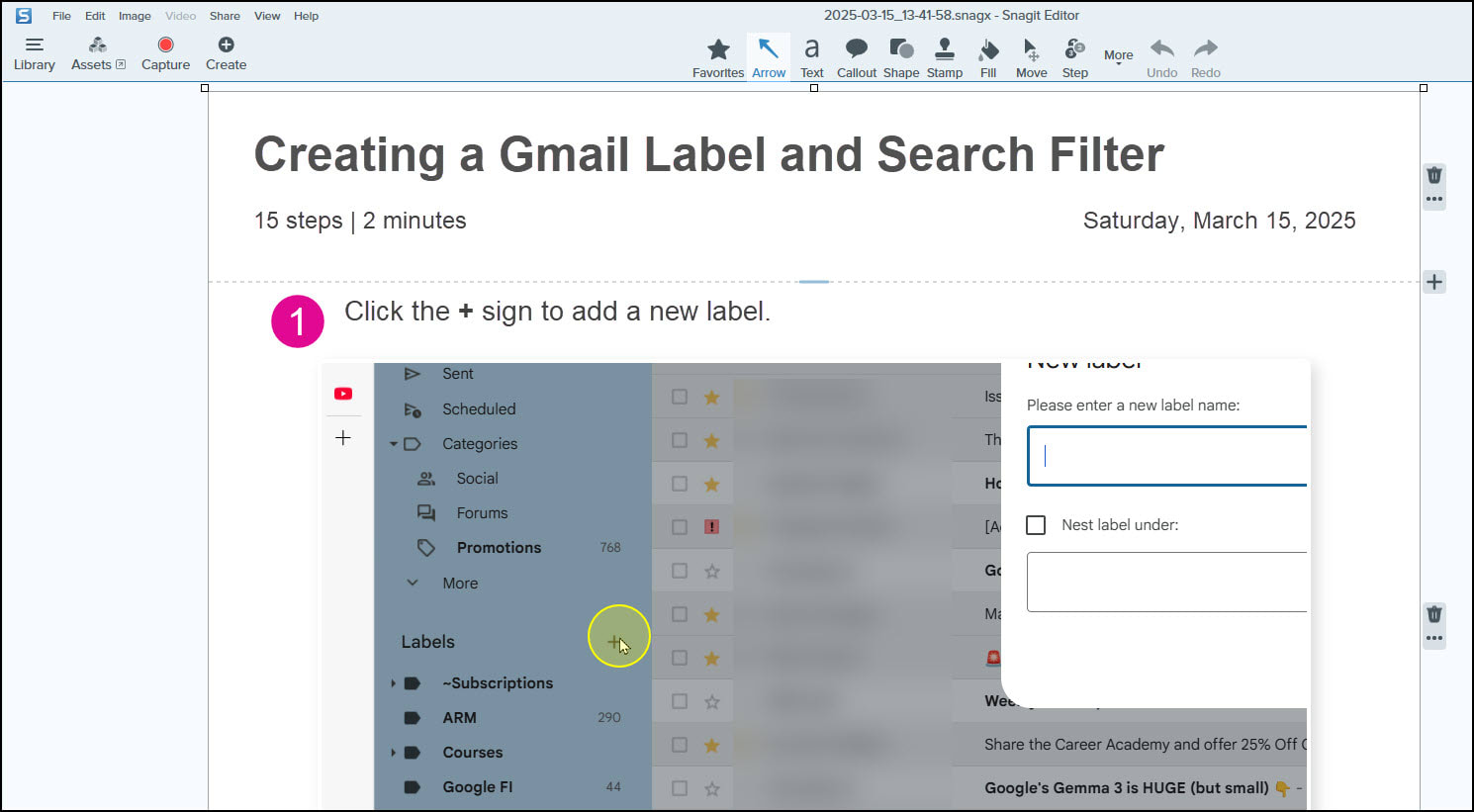
Task: Collapse the Categories section in the sidebar
Action: click(x=393, y=443)
